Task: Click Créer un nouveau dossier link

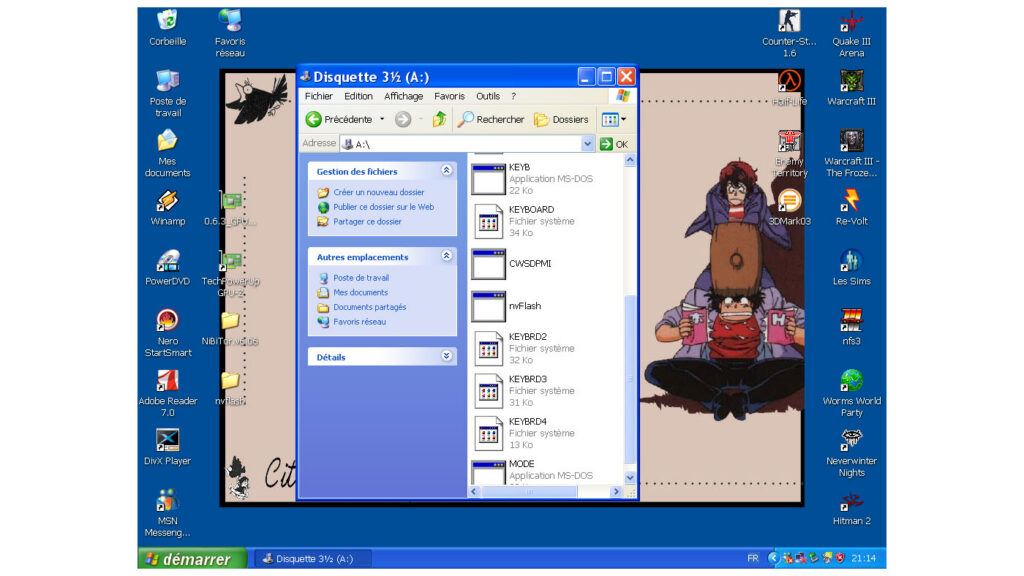Action: coord(378,192)
